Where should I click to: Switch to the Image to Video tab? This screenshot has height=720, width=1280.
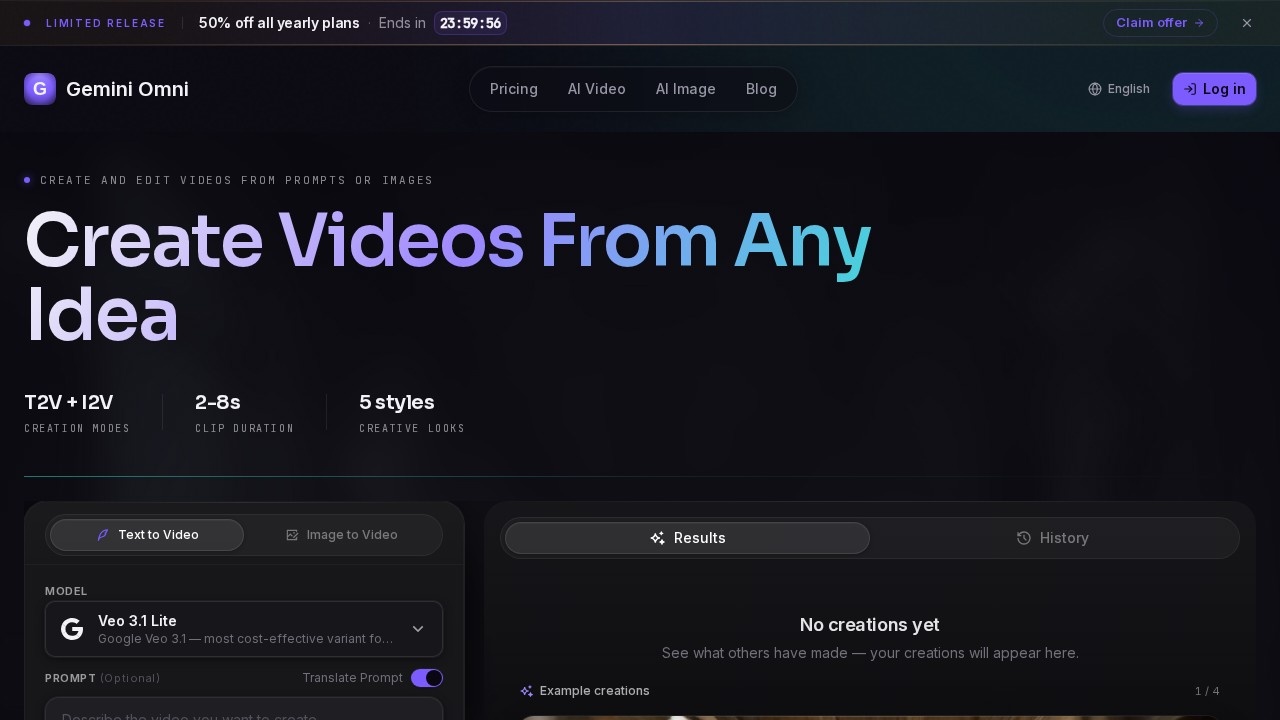pos(342,535)
